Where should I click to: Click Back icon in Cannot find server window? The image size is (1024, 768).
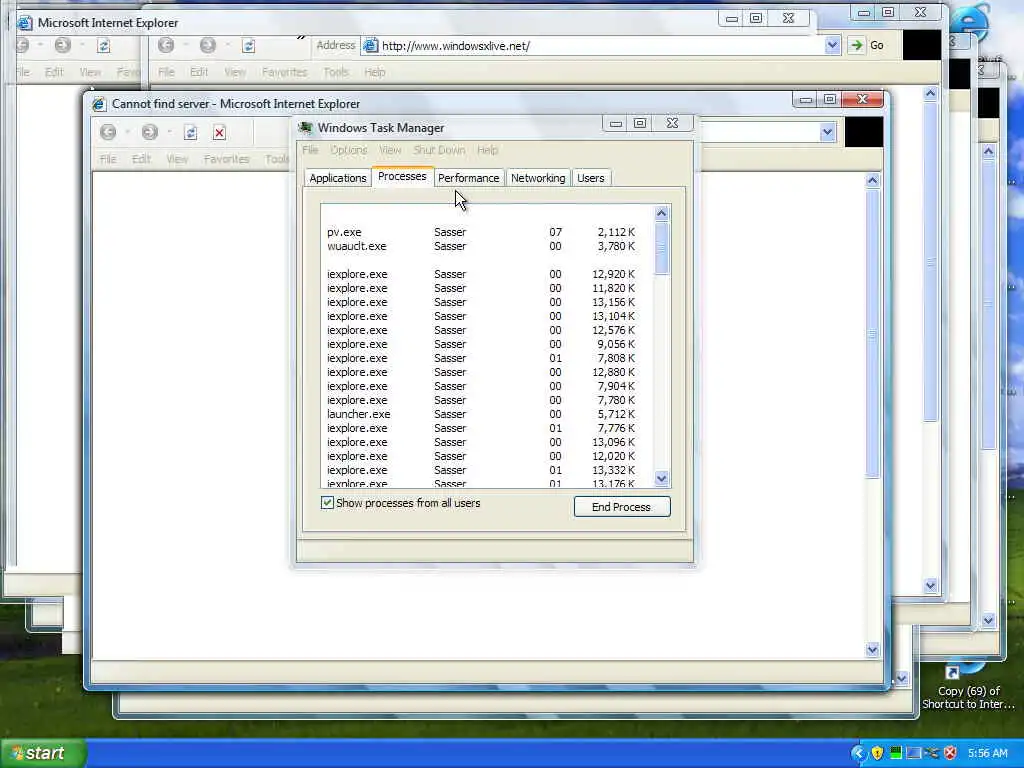click(108, 133)
